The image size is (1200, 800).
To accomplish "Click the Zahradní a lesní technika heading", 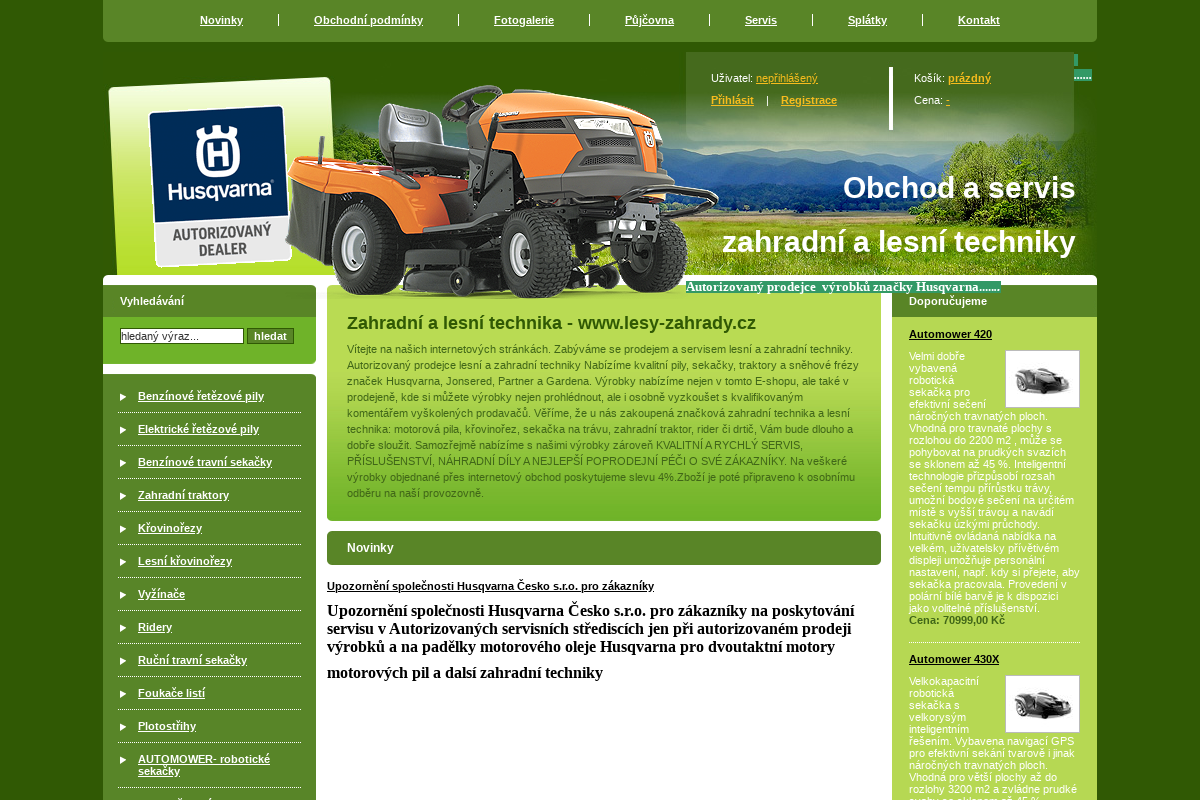I will point(551,323).
